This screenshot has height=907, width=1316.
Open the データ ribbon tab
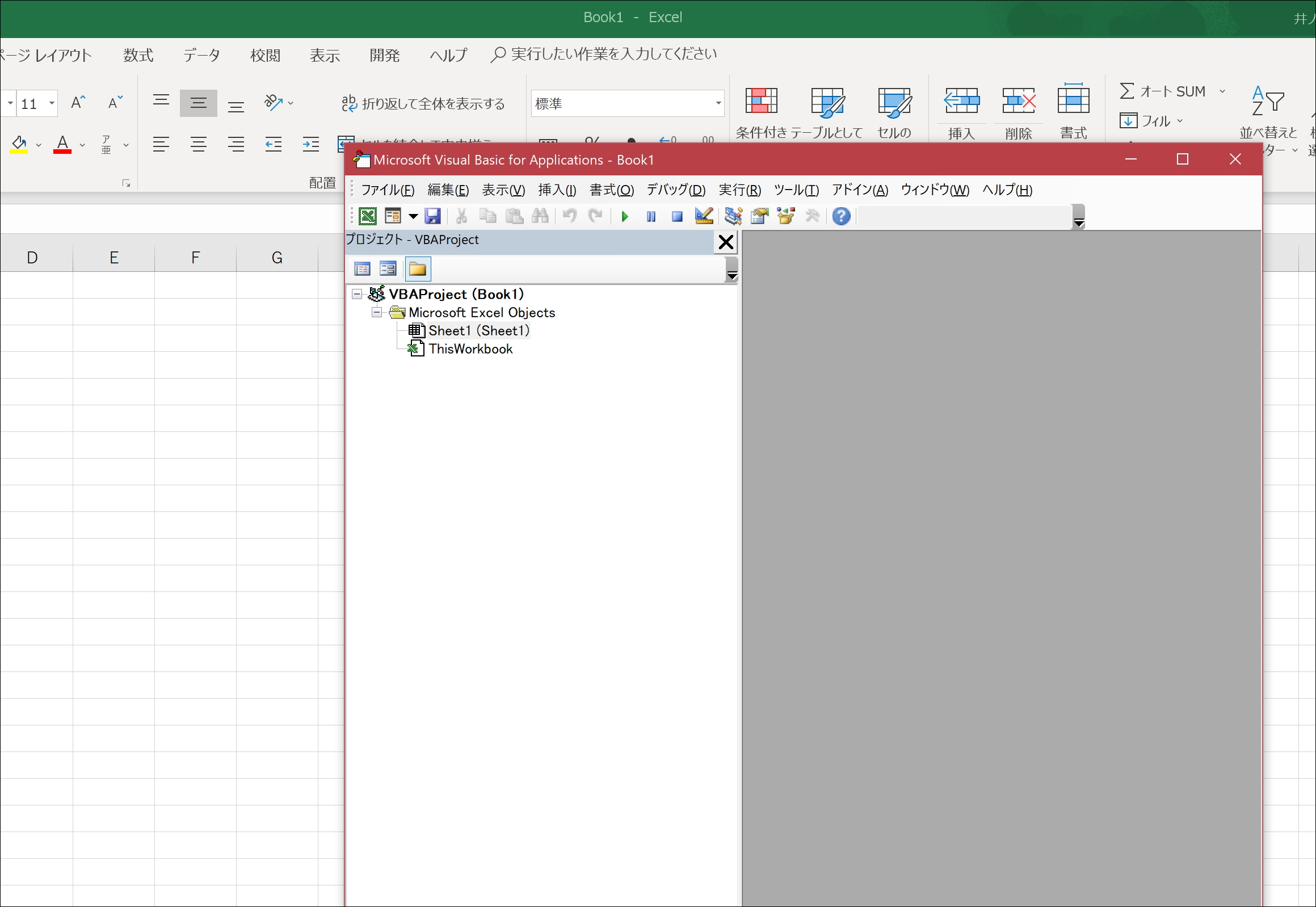coord(201,55)
